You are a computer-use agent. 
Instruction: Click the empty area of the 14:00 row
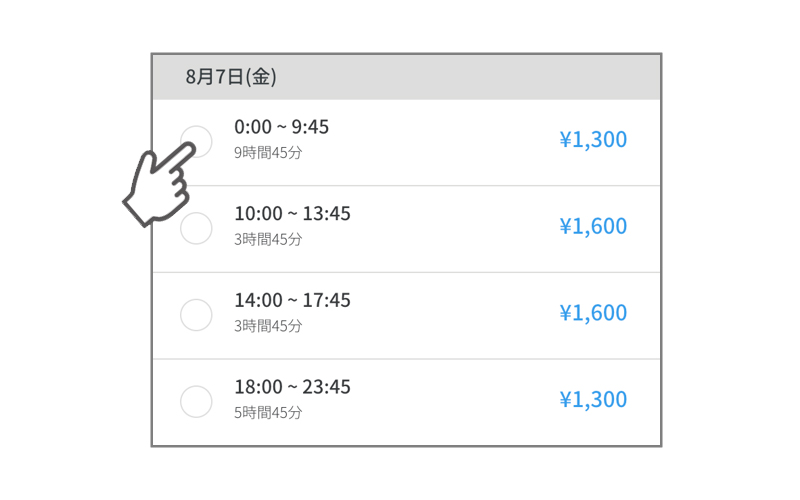(x=454, y=316)
